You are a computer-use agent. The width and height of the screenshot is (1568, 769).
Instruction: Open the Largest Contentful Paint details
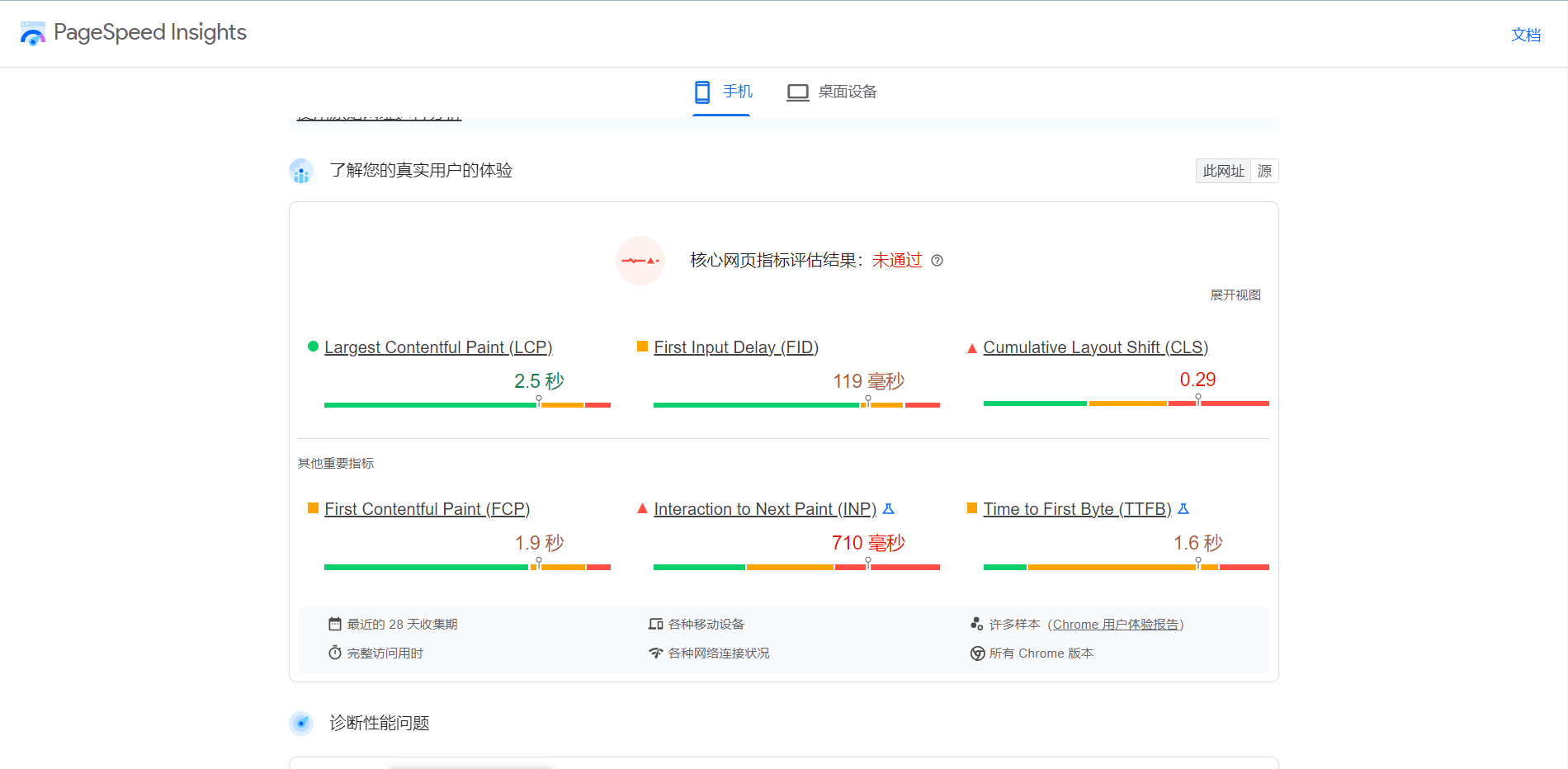[438, 347]
